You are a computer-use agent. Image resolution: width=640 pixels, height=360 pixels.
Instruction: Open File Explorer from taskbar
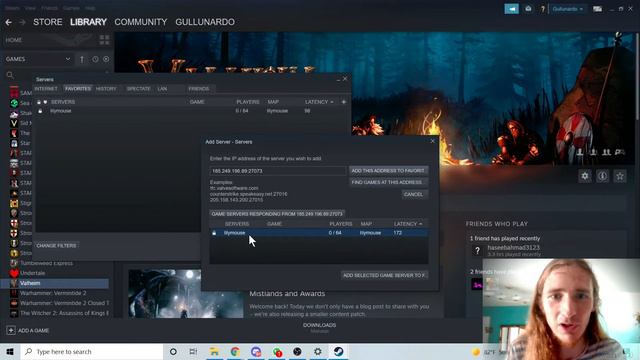click(x=214, y=352)
